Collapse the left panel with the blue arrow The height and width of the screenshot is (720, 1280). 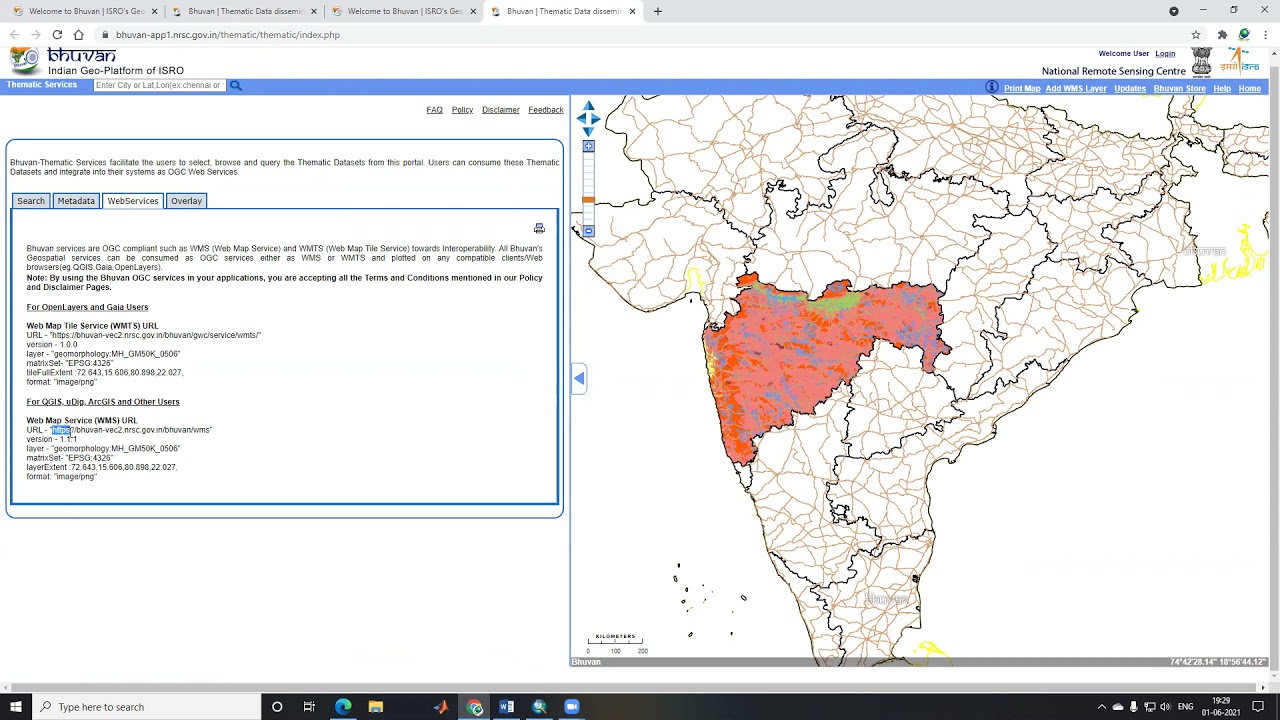point(579,378)
